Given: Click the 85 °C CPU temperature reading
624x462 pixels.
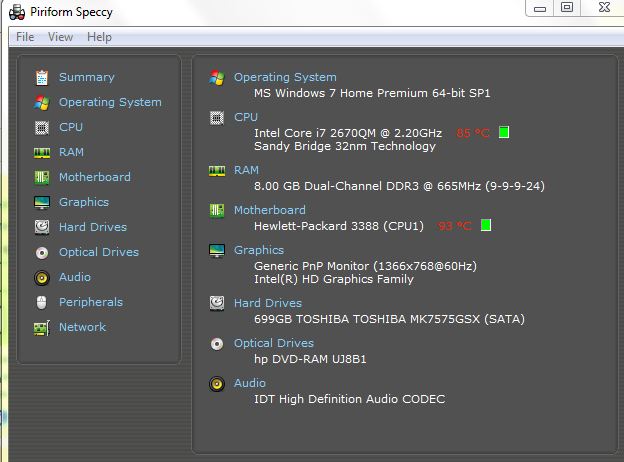Looking at the screenshot, I should pos(475,133).
